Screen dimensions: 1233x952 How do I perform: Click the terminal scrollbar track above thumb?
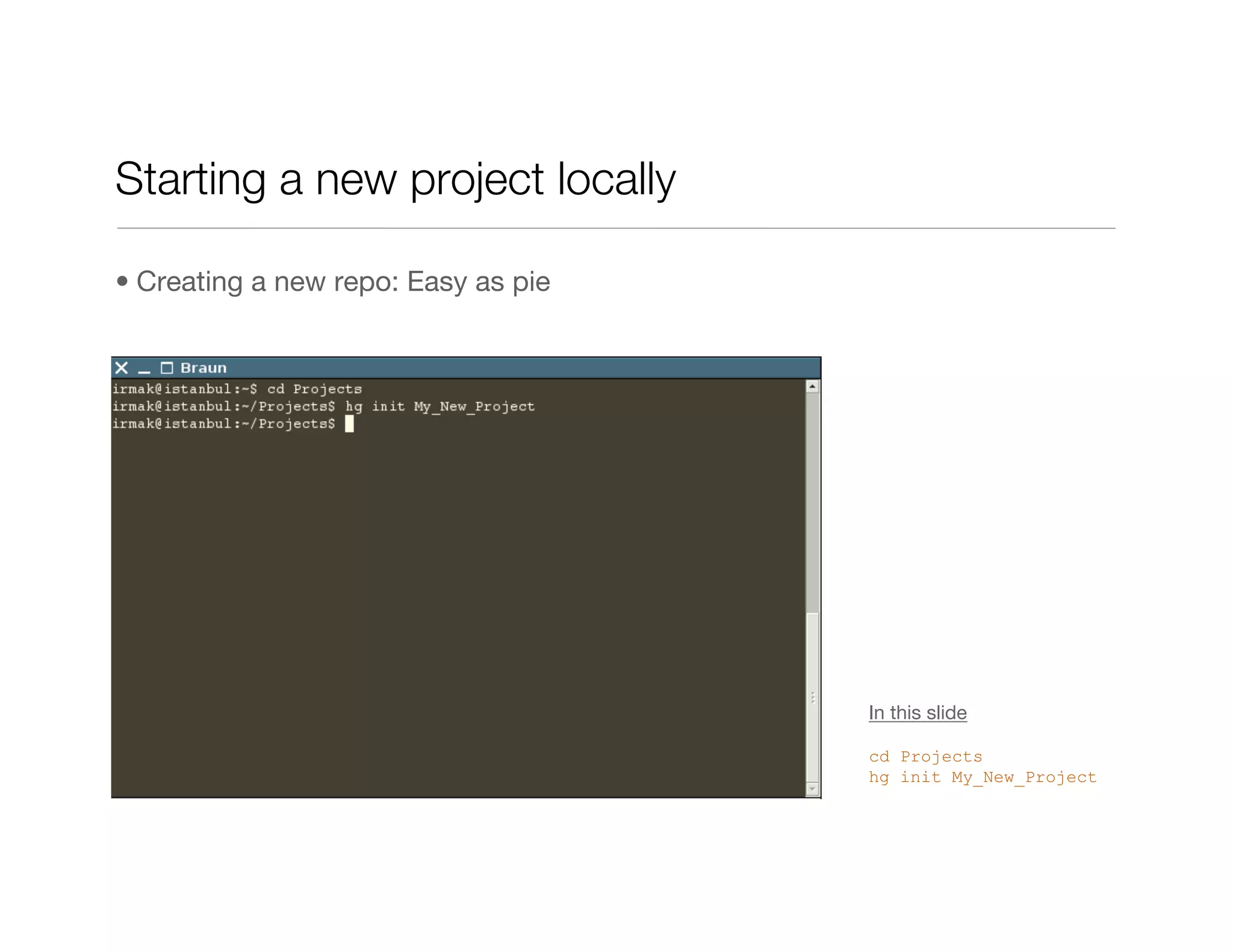coord(812,502)
